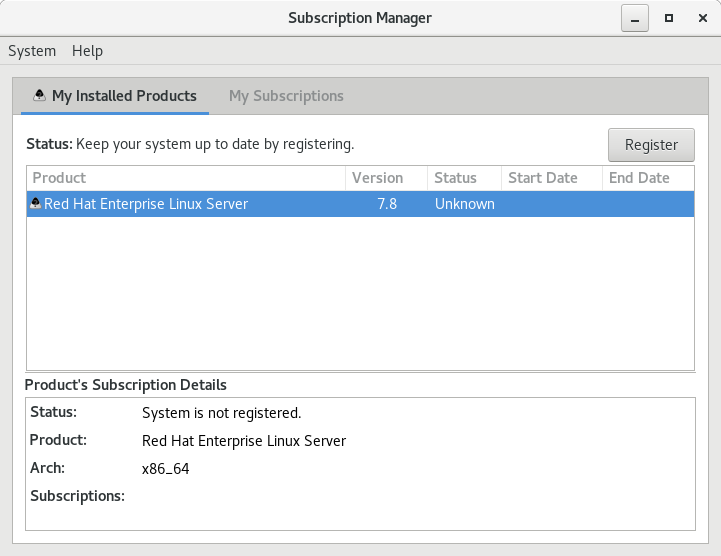Click the red hat icon on the Installed Products tab
The image size is (721, 556).
pyautogui.click(x=40, y=96)
